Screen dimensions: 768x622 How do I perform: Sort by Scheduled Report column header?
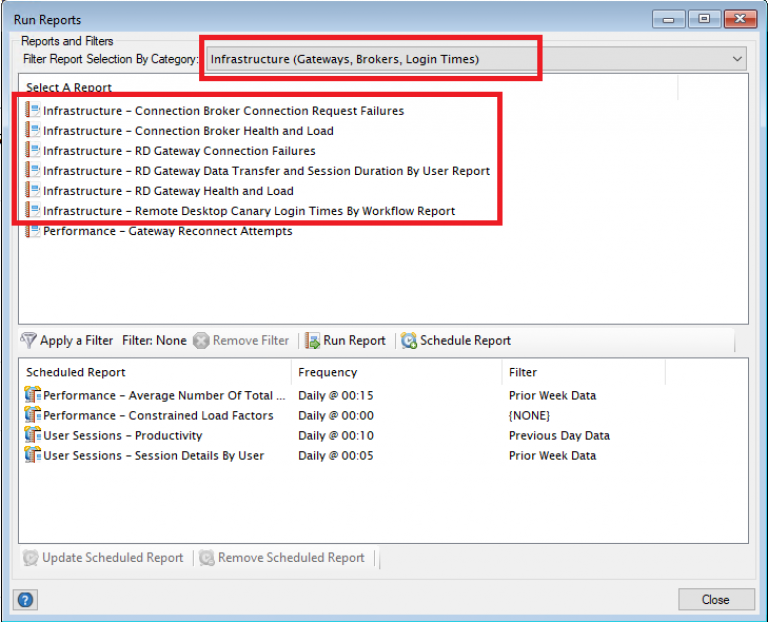[x=76, y=372]
